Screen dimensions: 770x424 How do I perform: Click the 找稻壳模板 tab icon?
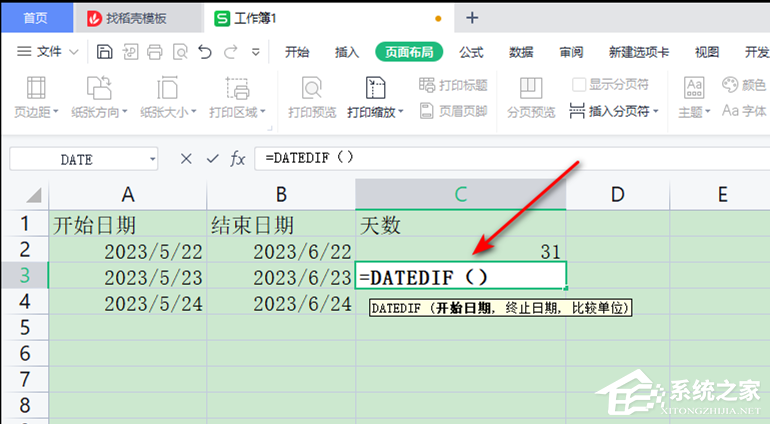pos(94,19)
